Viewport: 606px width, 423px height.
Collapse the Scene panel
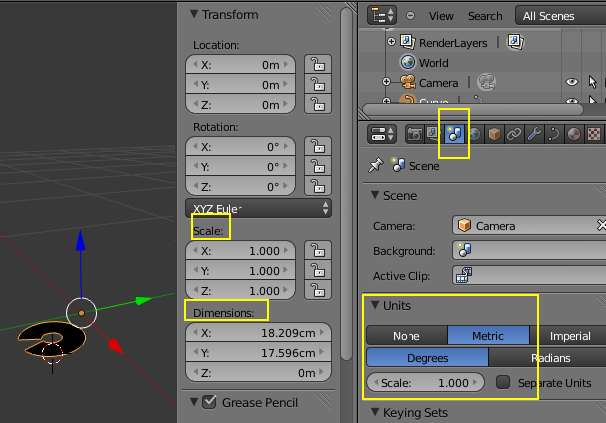(x=374, y=195)
